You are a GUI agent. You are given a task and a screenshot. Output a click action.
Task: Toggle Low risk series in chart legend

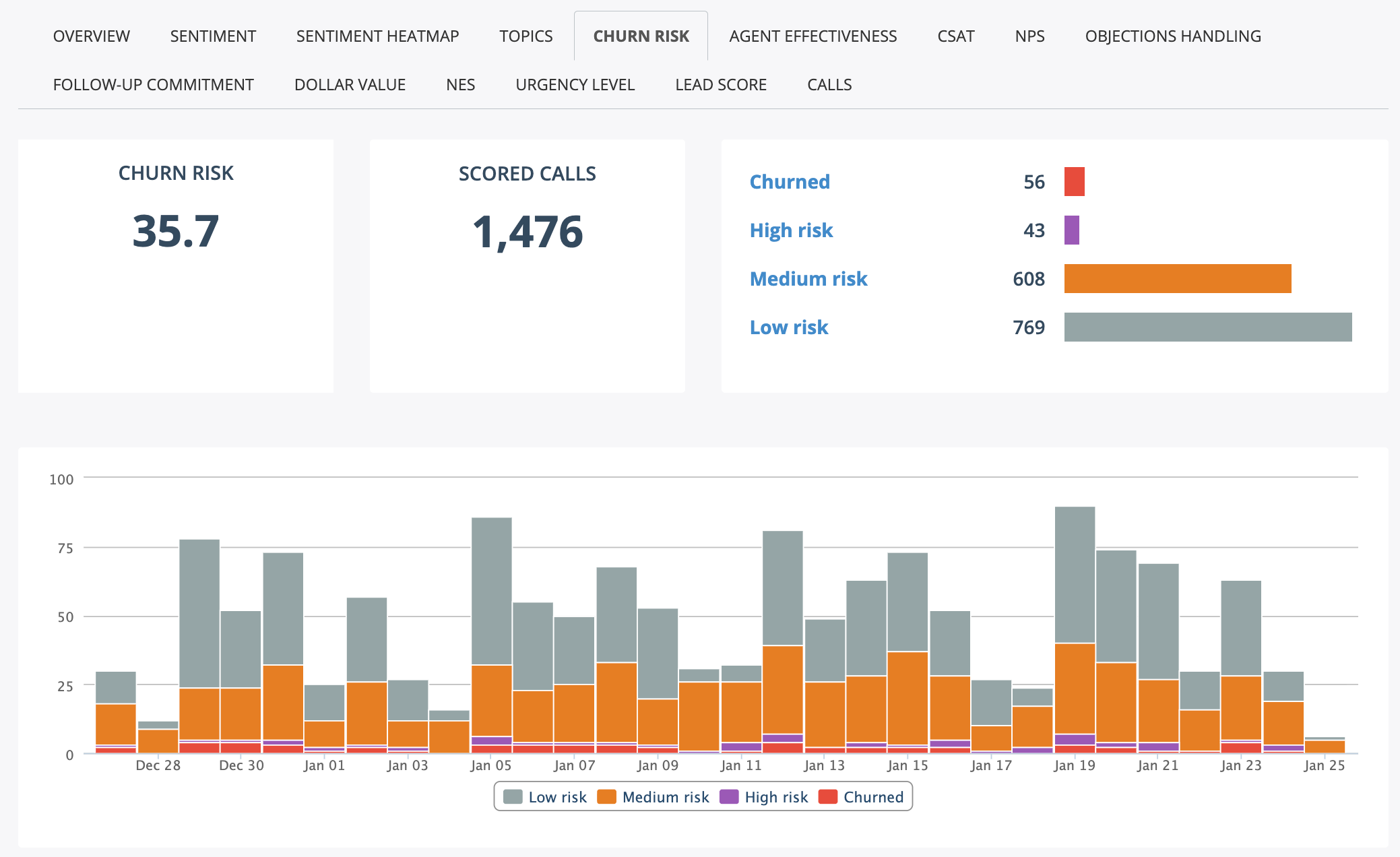coord(545,797)
